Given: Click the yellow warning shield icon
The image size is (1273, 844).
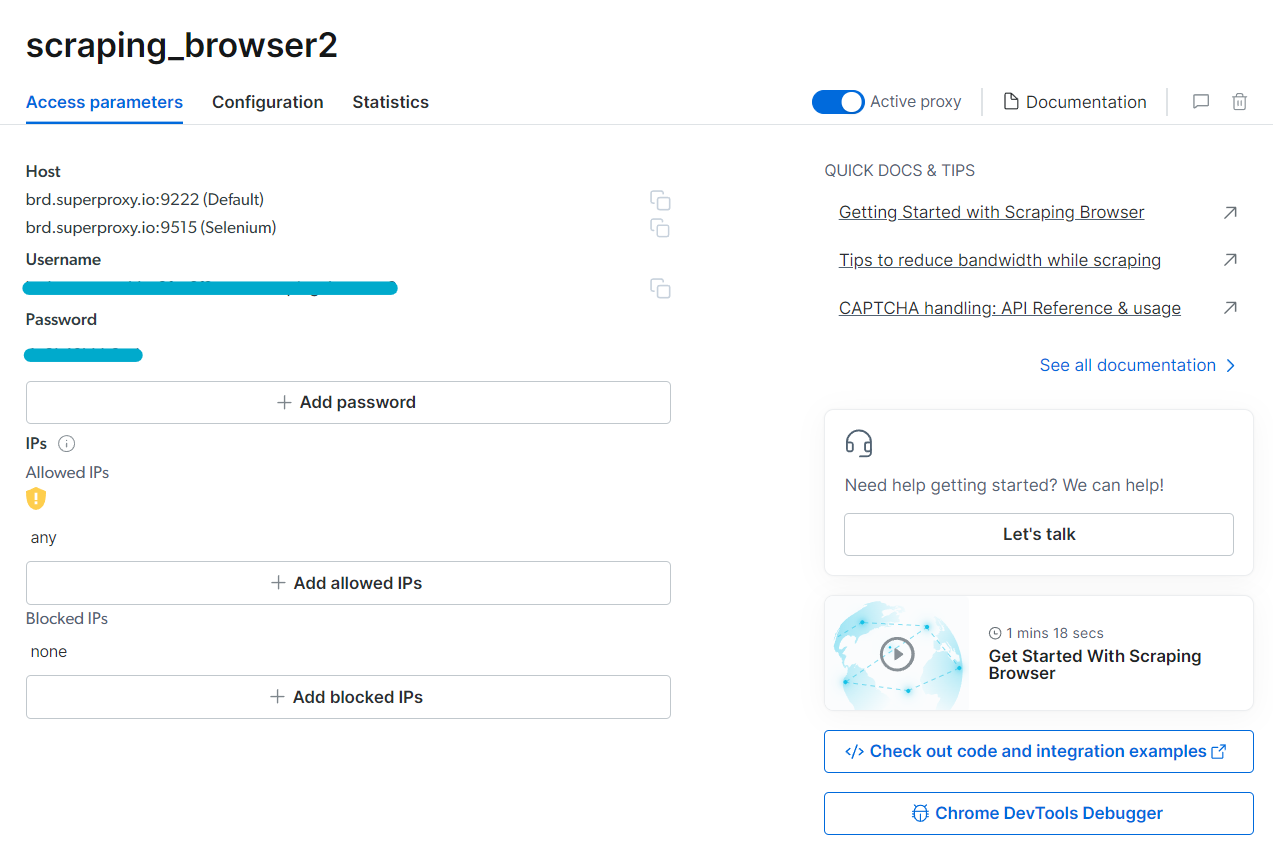Looking at the screenshot, I should click(36, 498).
